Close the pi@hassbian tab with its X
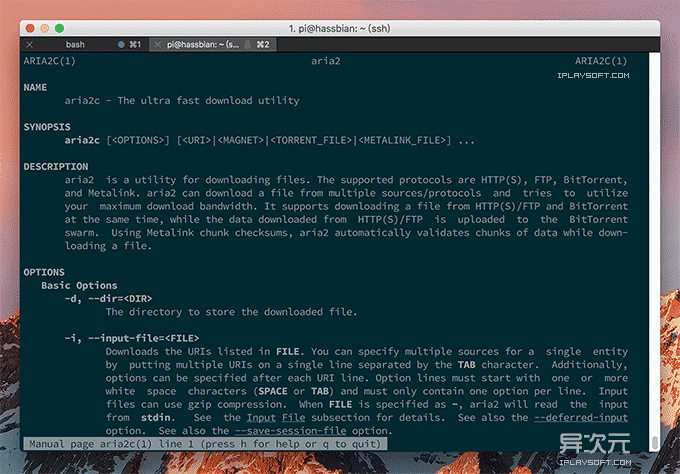Viewport: 680px width, 474px height. pos(158,44)
